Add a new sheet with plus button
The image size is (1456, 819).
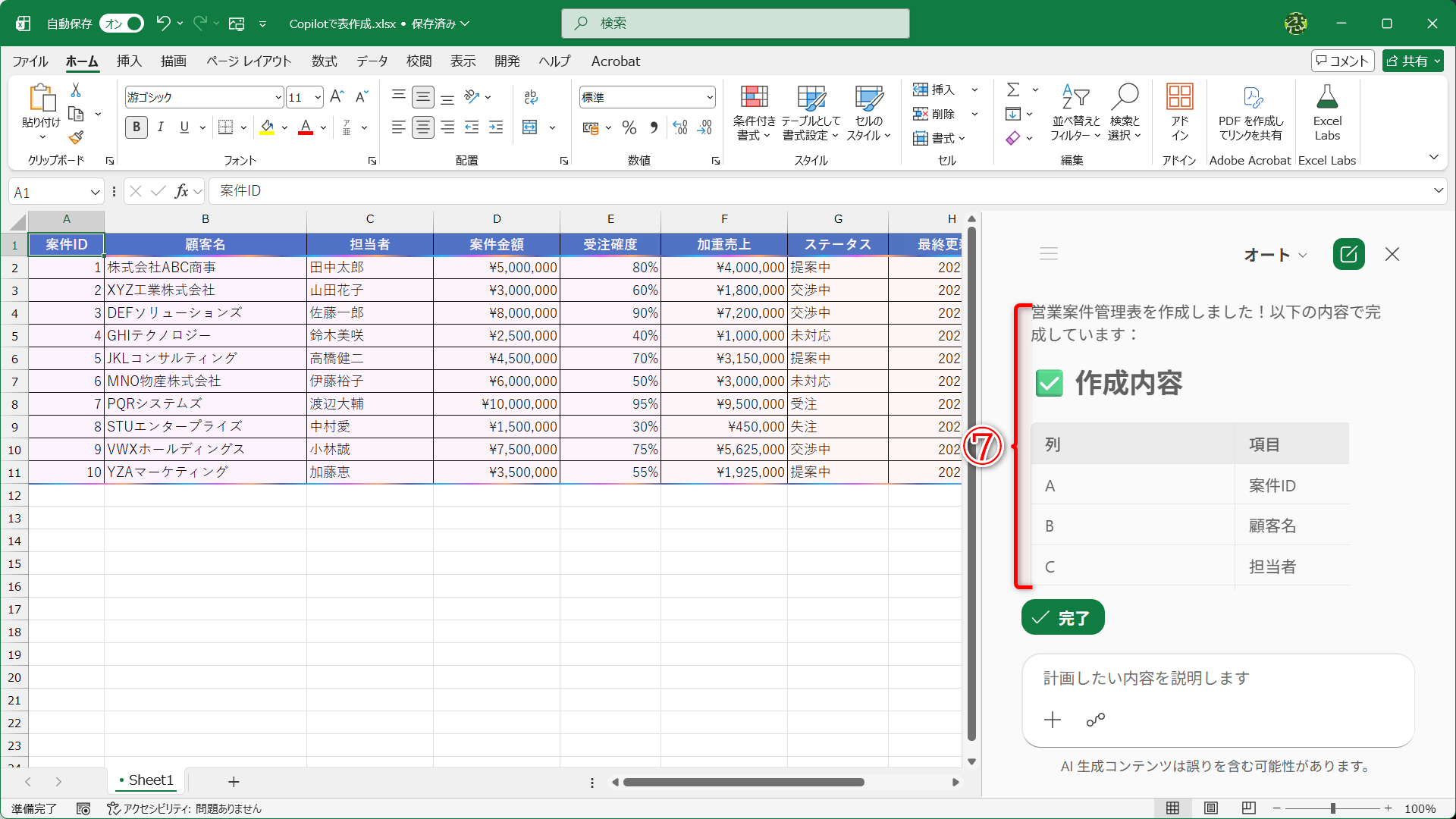coord(234,781)
